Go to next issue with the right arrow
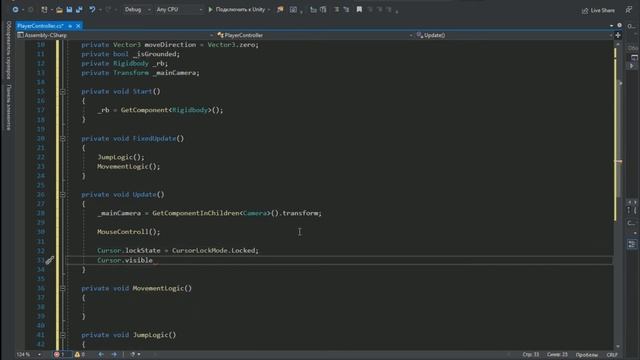The image size is (640, 360). coord(114,354)
